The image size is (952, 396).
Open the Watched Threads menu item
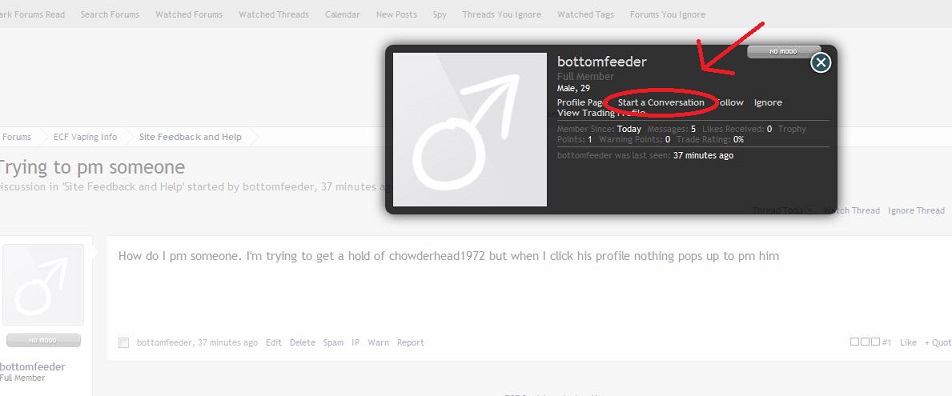(273, 15)
